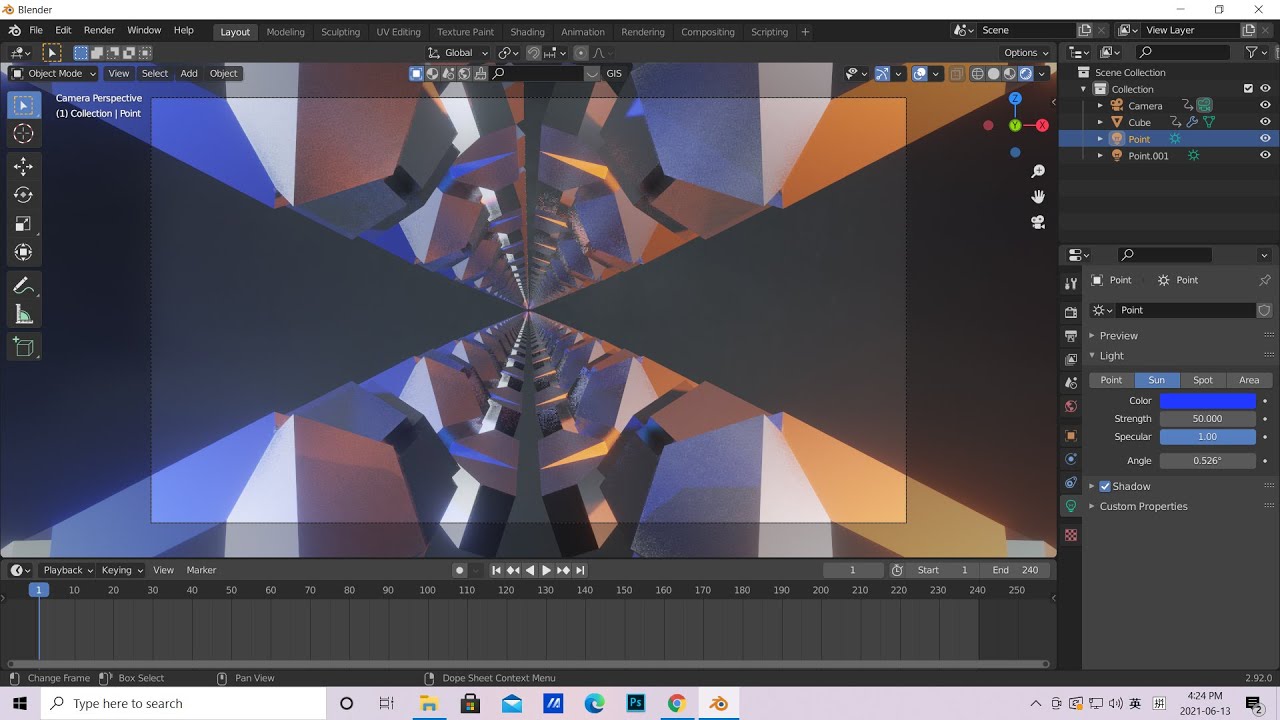Viewport: 1280px width, 720px height.
Task: Set light type to Area
Action: 1249,380
